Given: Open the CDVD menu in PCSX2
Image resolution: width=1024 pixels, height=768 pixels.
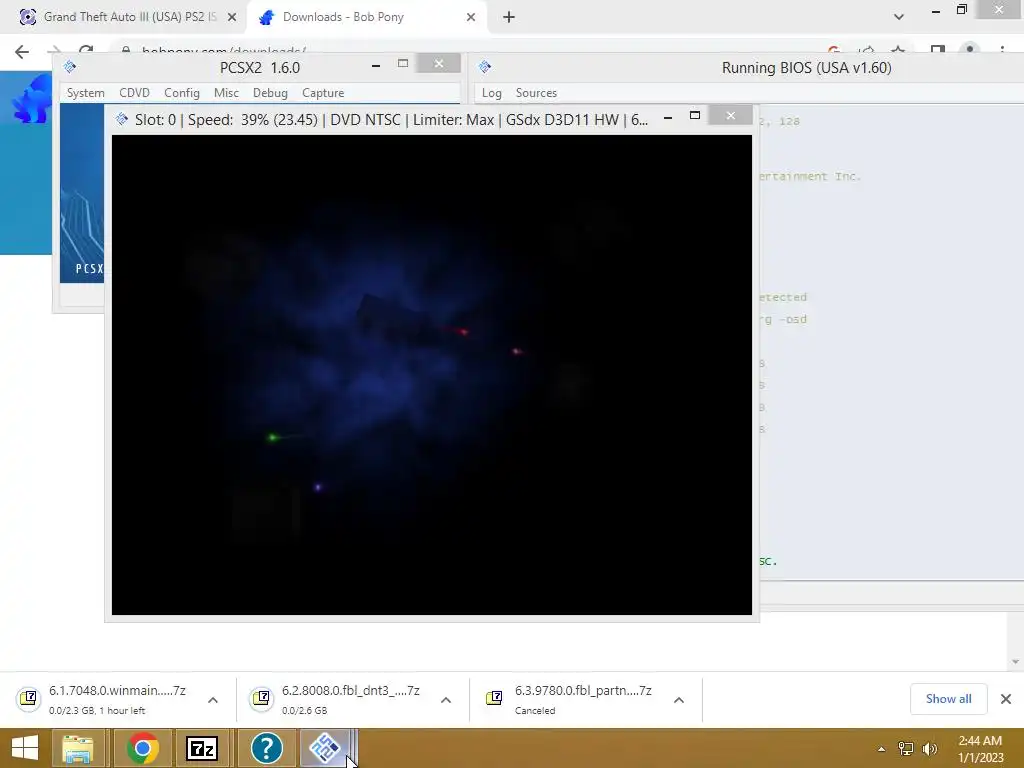Looking at the screenshot, I should click(x=135, y=93).
